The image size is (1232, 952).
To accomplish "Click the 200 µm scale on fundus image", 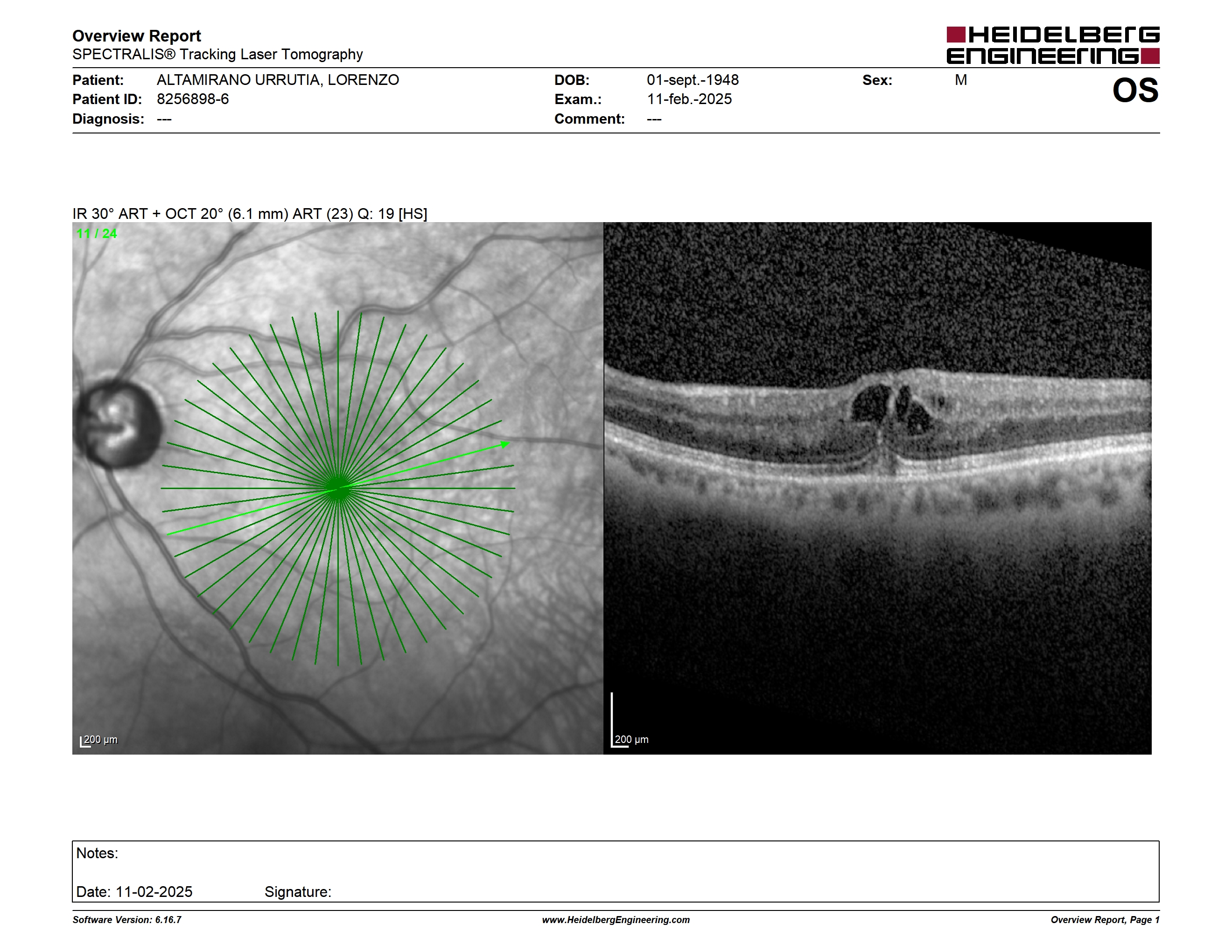I will click(99, 741).
